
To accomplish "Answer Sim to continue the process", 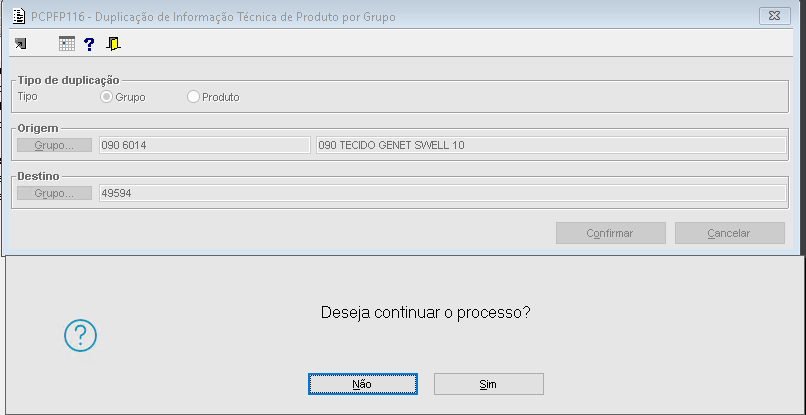I will [x=488, y=384].
